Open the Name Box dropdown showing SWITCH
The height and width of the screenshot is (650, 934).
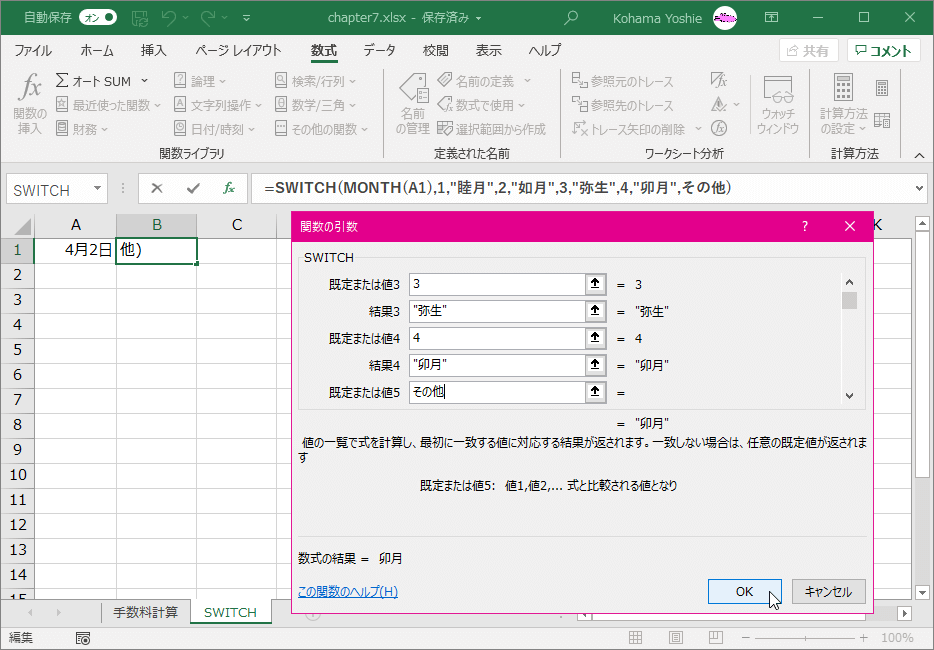coord(97,188)
